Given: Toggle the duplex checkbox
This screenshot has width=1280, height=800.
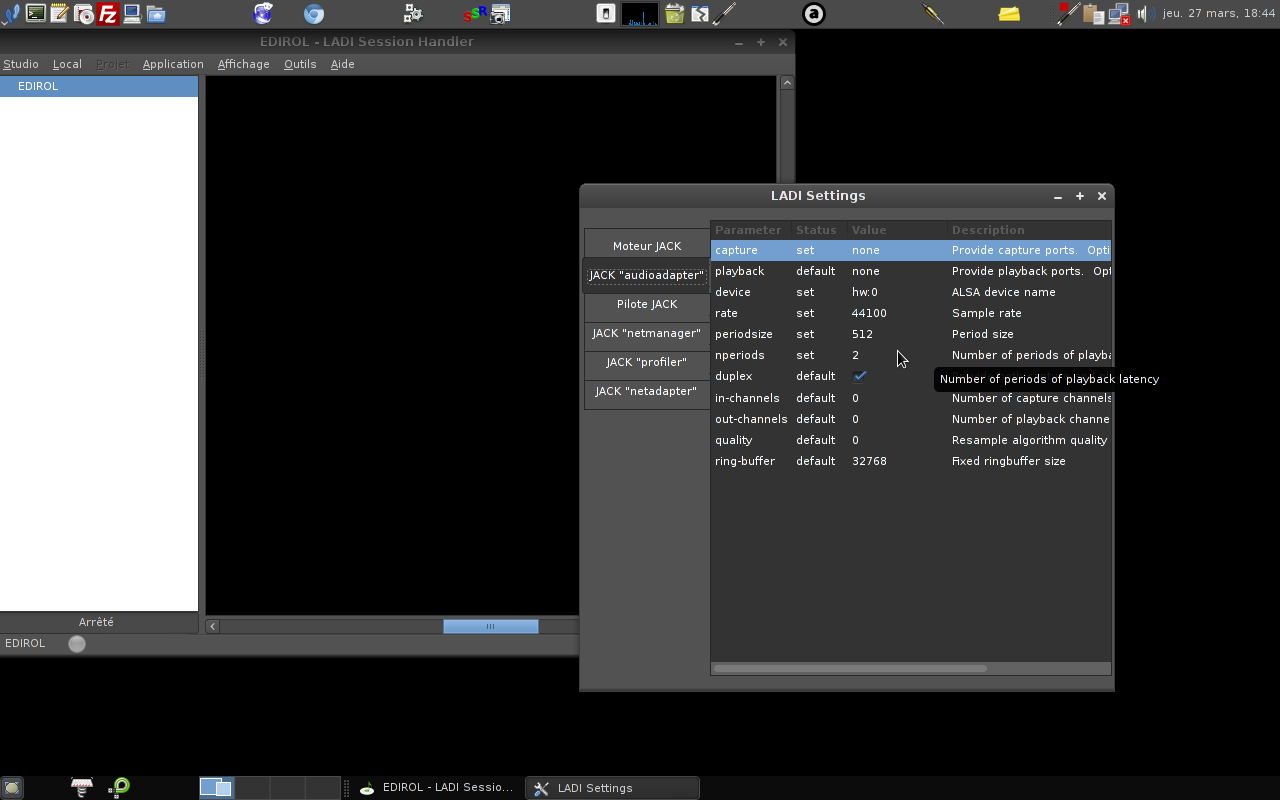Looking at the screenshot, I should (x=859, y=376).
